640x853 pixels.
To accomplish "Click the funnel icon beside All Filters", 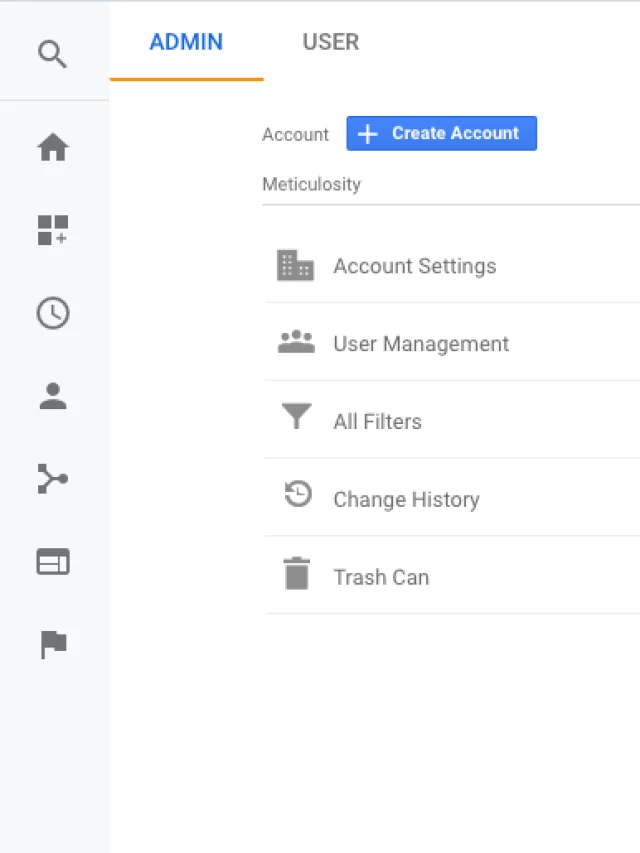I will 296,417.
